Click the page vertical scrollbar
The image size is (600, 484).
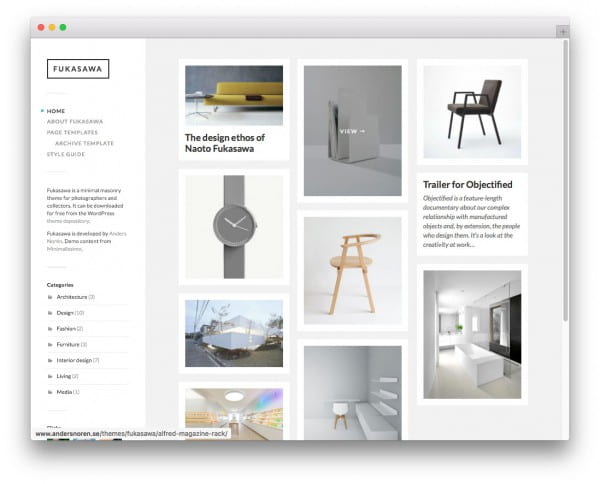tap(566, 181)
